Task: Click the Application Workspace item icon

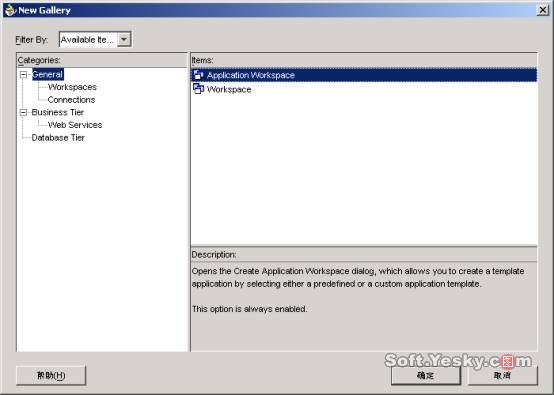Action: 198,75
